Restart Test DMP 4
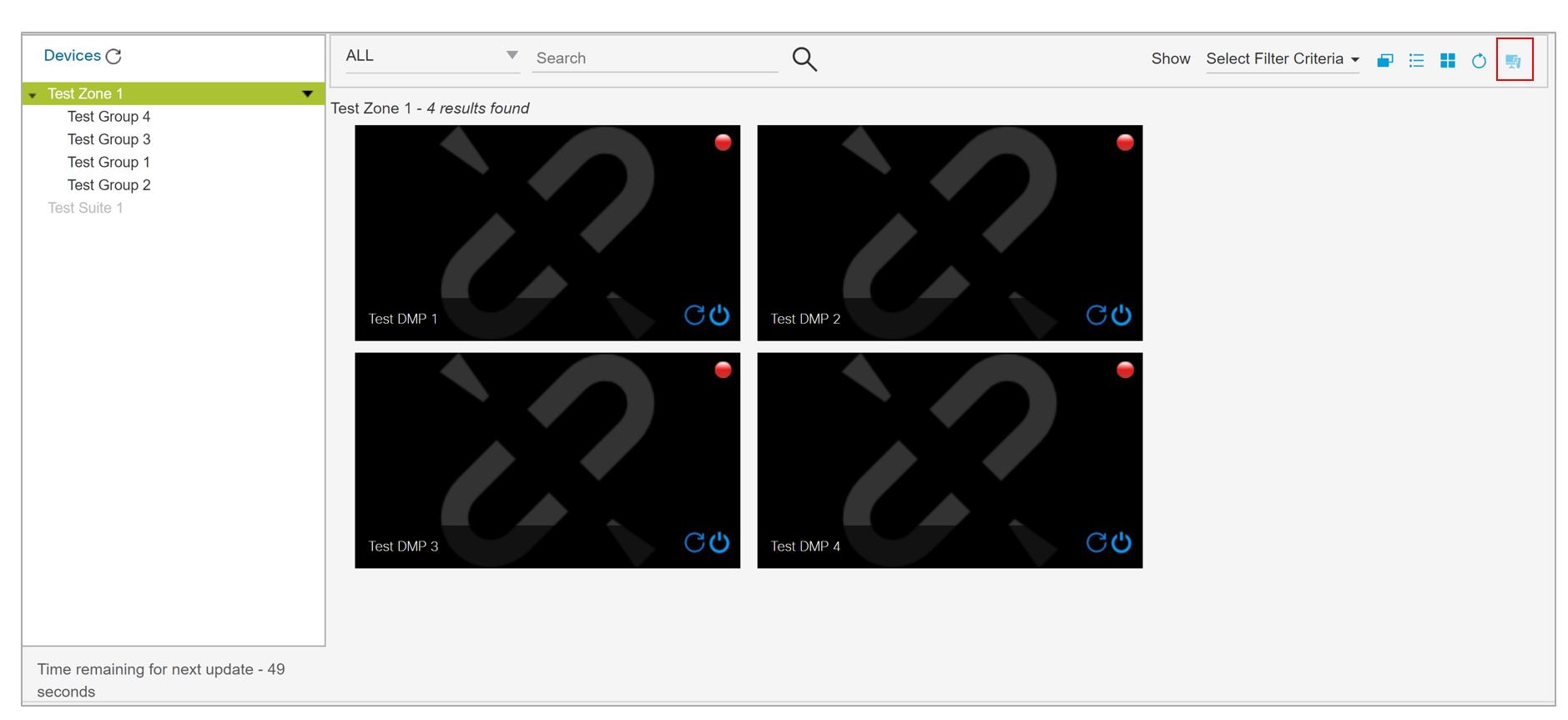This screenshot has width=1568, height=720. pyautogui.click(x=1097, y=542)
